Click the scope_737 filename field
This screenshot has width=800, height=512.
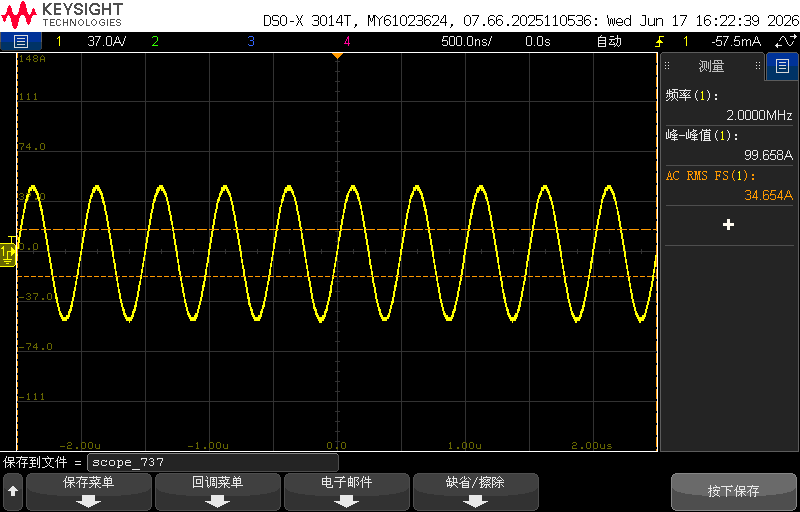coord(213,463)
